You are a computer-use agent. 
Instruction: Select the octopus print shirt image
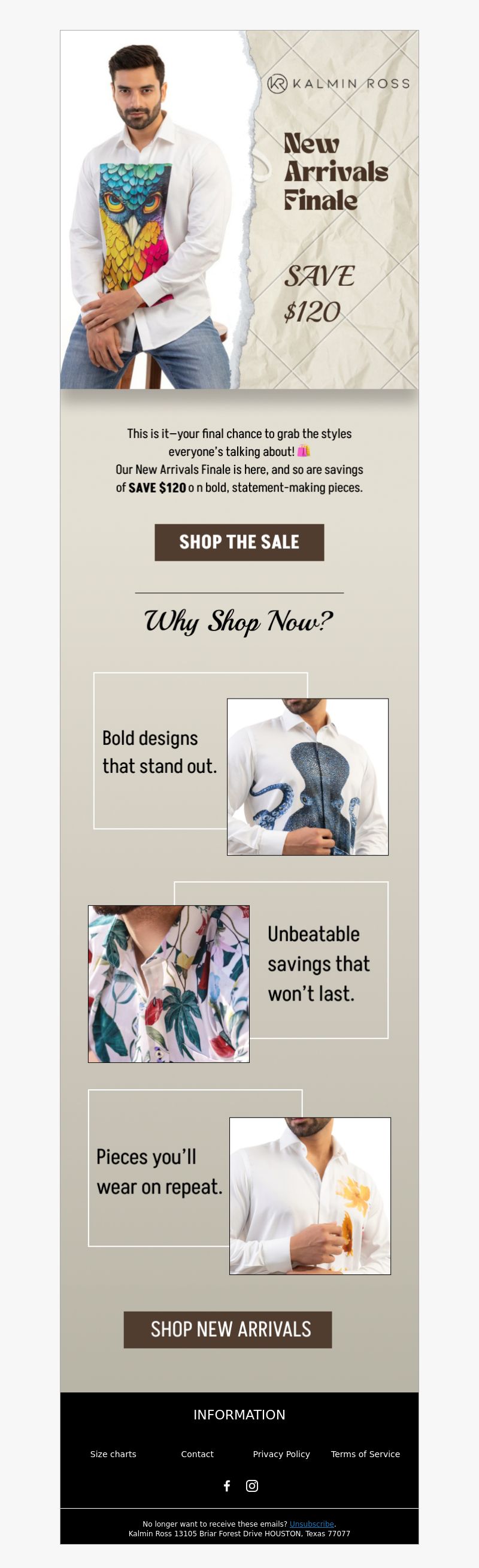(x=308, y=777)
